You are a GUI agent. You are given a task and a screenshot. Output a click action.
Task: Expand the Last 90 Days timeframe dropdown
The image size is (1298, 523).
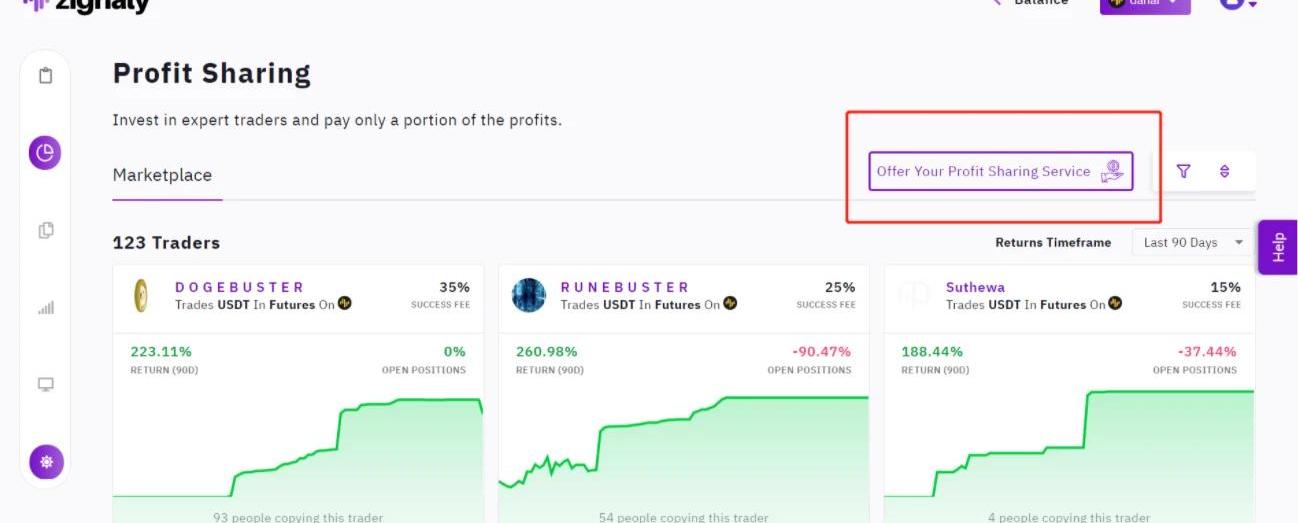click(1193, 242)
